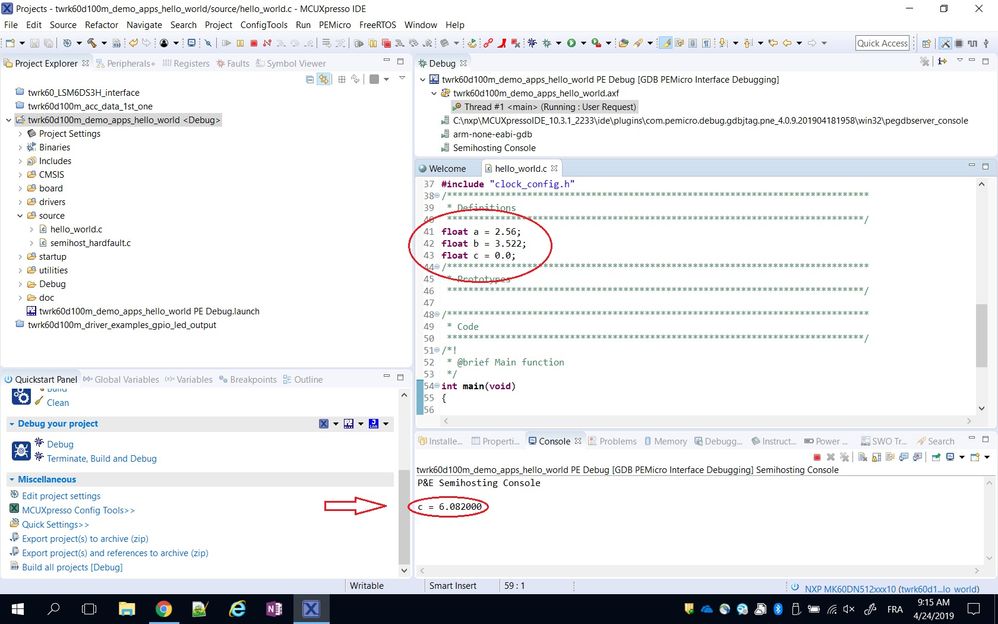The image size is (998, 624).
Task: Click the Suspend (pause) icon in main toolbar
Action: [240, 43]
